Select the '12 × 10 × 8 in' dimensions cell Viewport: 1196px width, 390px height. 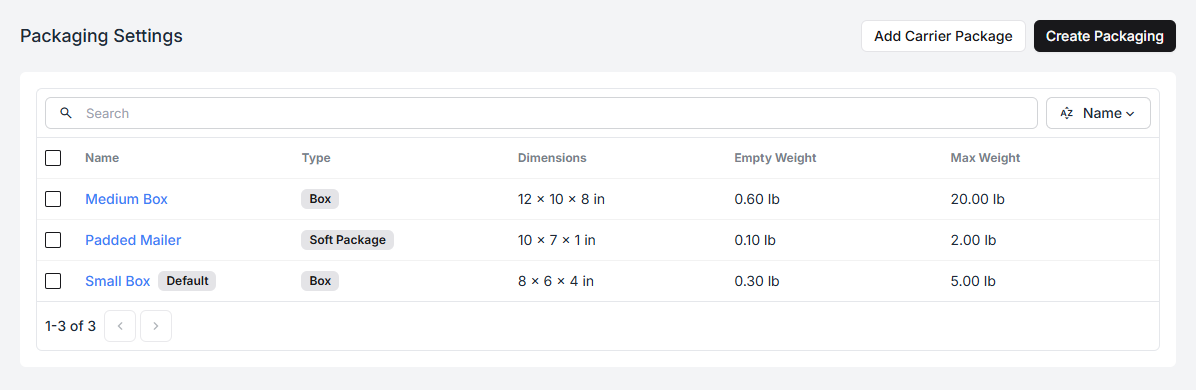pos(561,199)
